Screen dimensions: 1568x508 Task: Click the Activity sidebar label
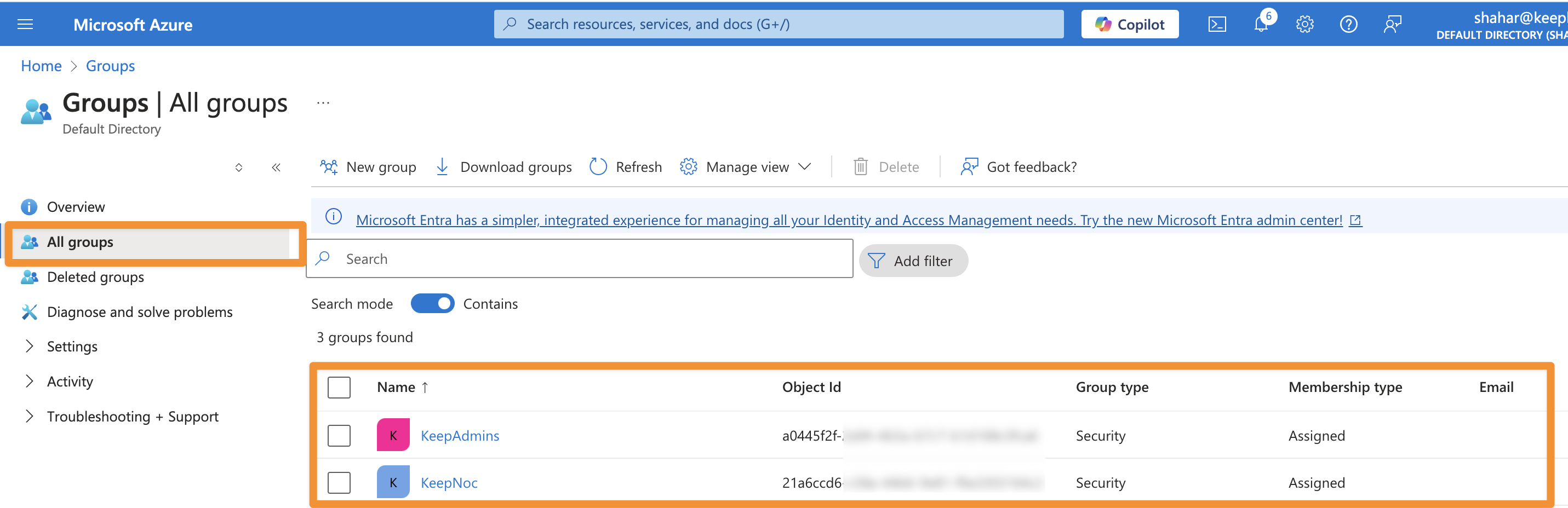70,382
